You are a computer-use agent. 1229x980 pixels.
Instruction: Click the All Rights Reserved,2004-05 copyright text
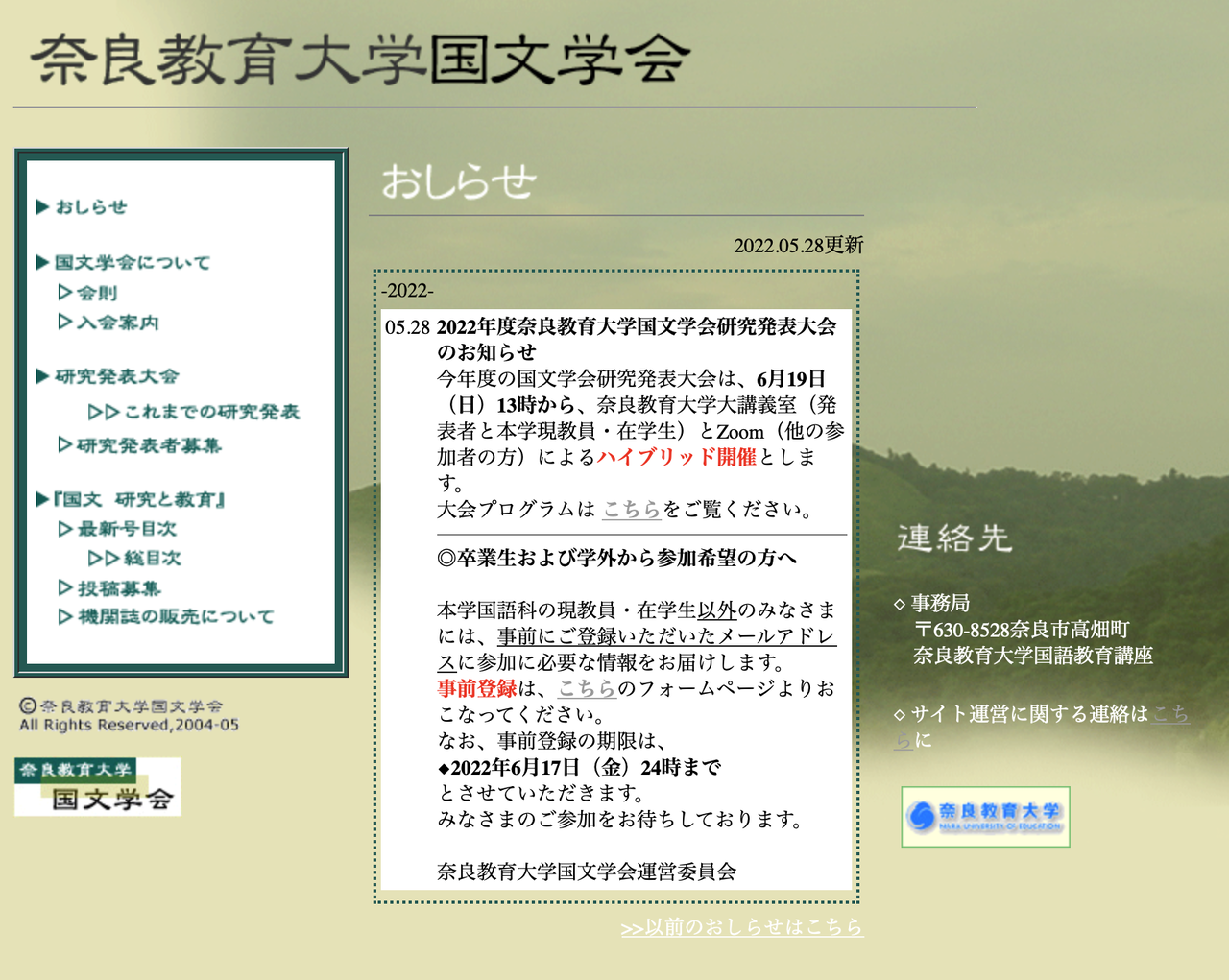click(130, 725)
